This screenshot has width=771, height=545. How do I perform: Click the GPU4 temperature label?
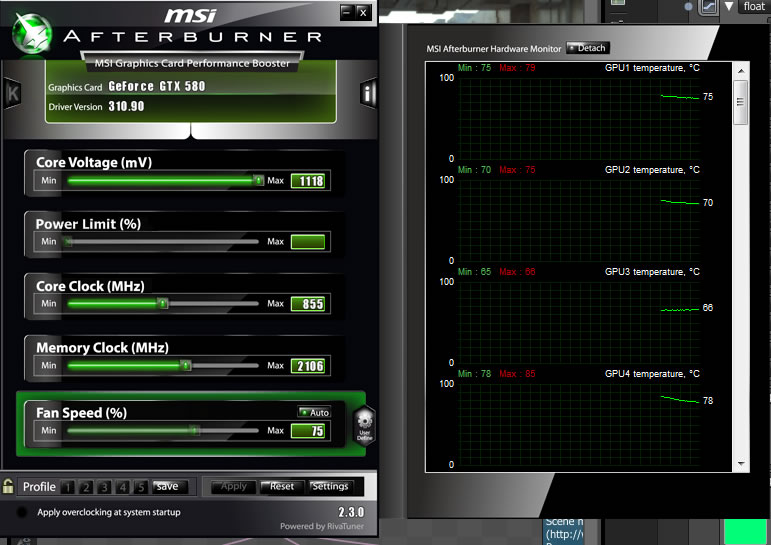pyautogui.click(x=652, y=373)
